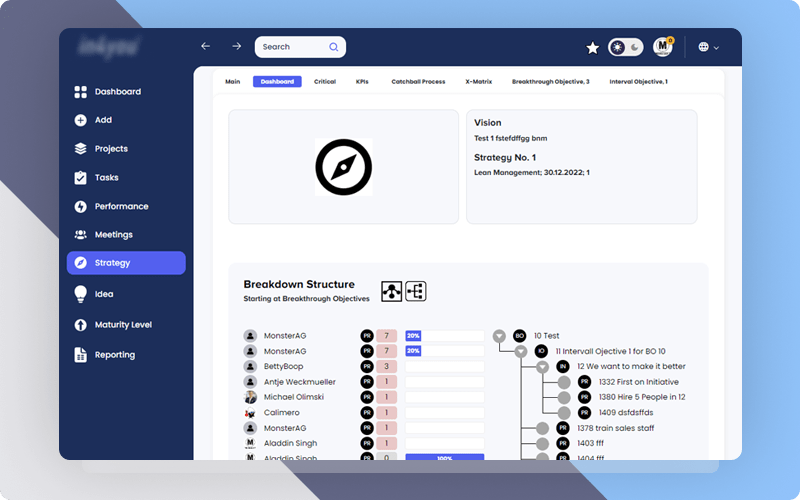The height and width of the screenshot is (500, 800).
Task: Click 10 Test in the breakdown tree
Action: (x=546, y=336)
